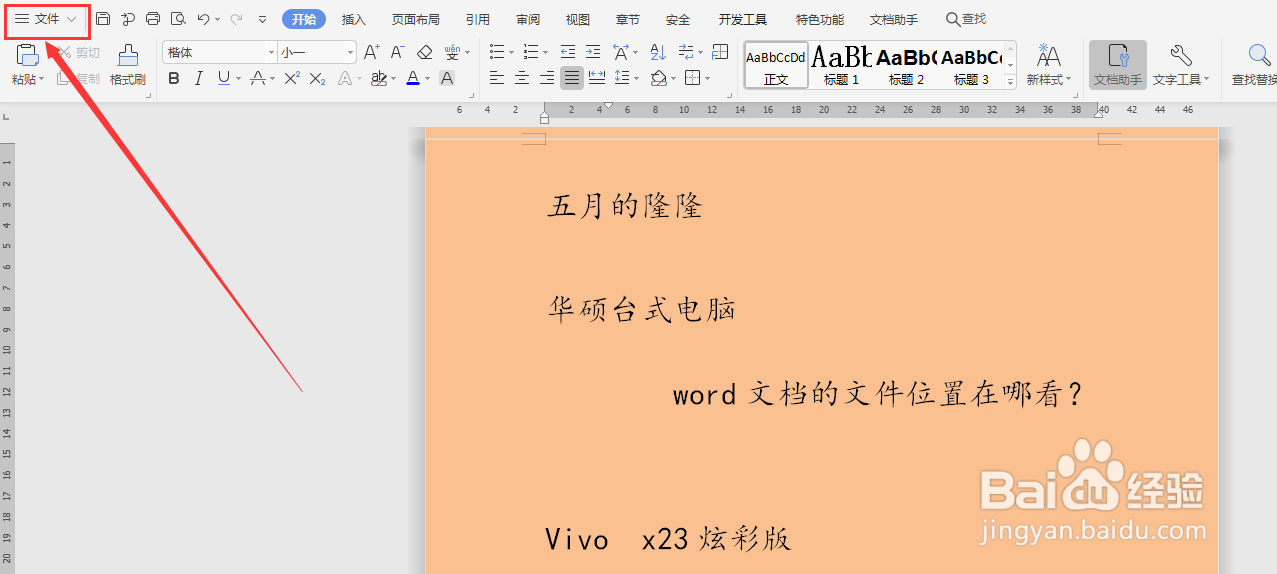Screen dimensions: 1277x574
Task: Click the Chinese layout A arrows icon
Action: pyautogui.click(x=620, y=52)
